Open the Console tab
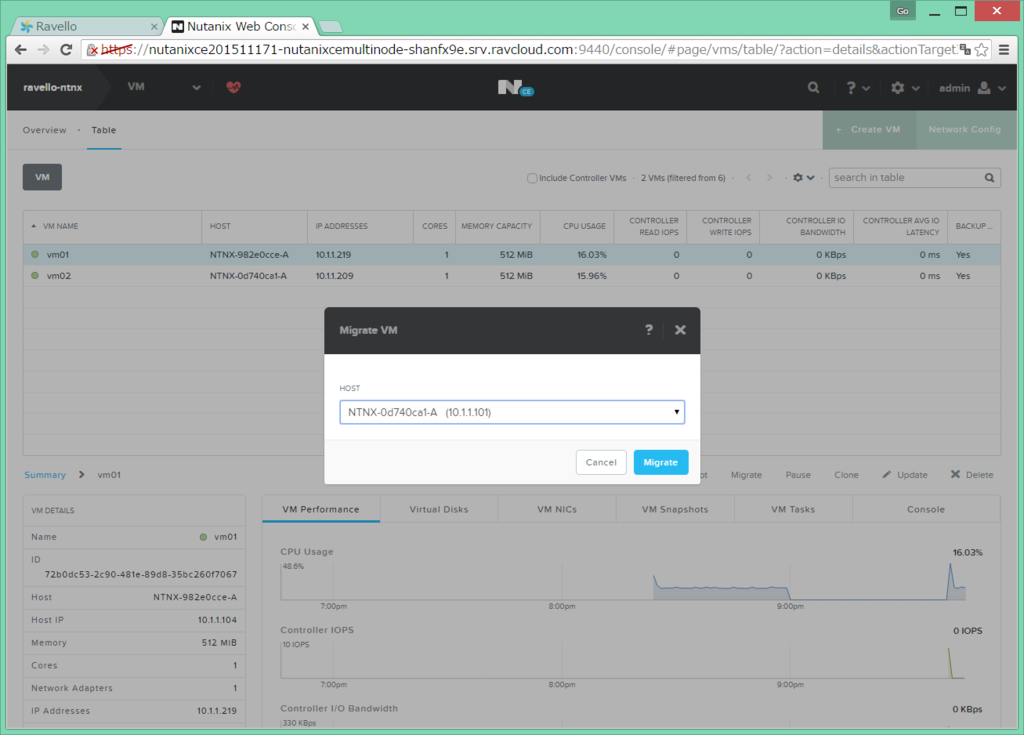The width and height of the screenshot is (1024, 735). click(925, 509)
